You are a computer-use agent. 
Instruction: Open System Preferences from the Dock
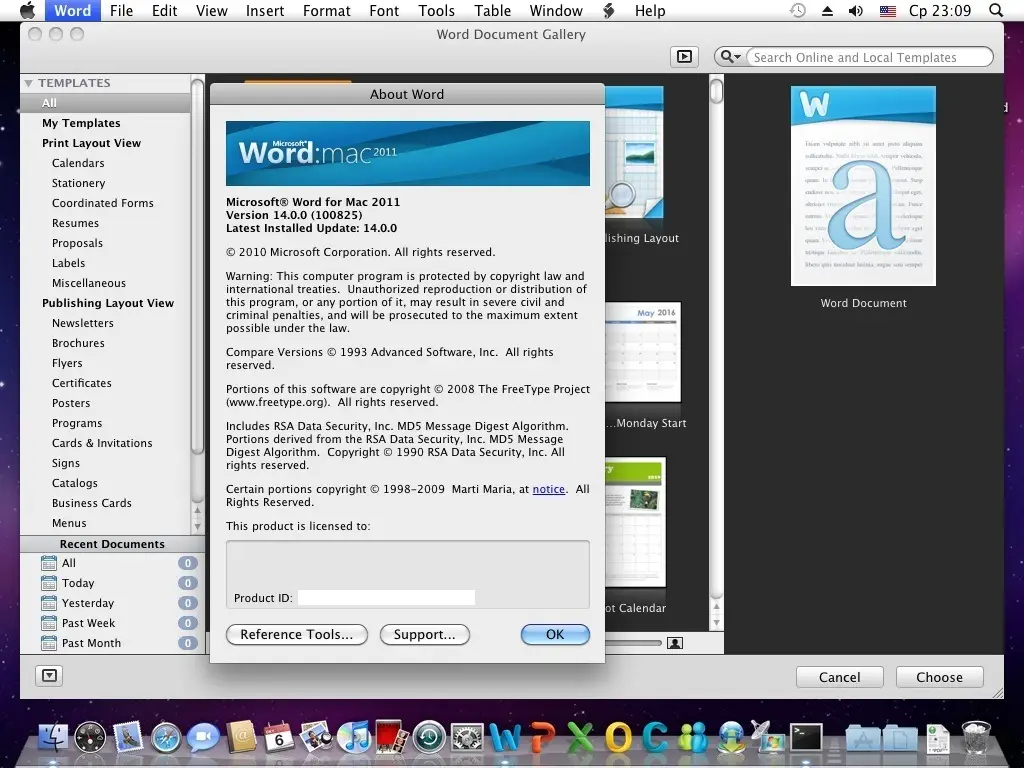pos(467,738)
